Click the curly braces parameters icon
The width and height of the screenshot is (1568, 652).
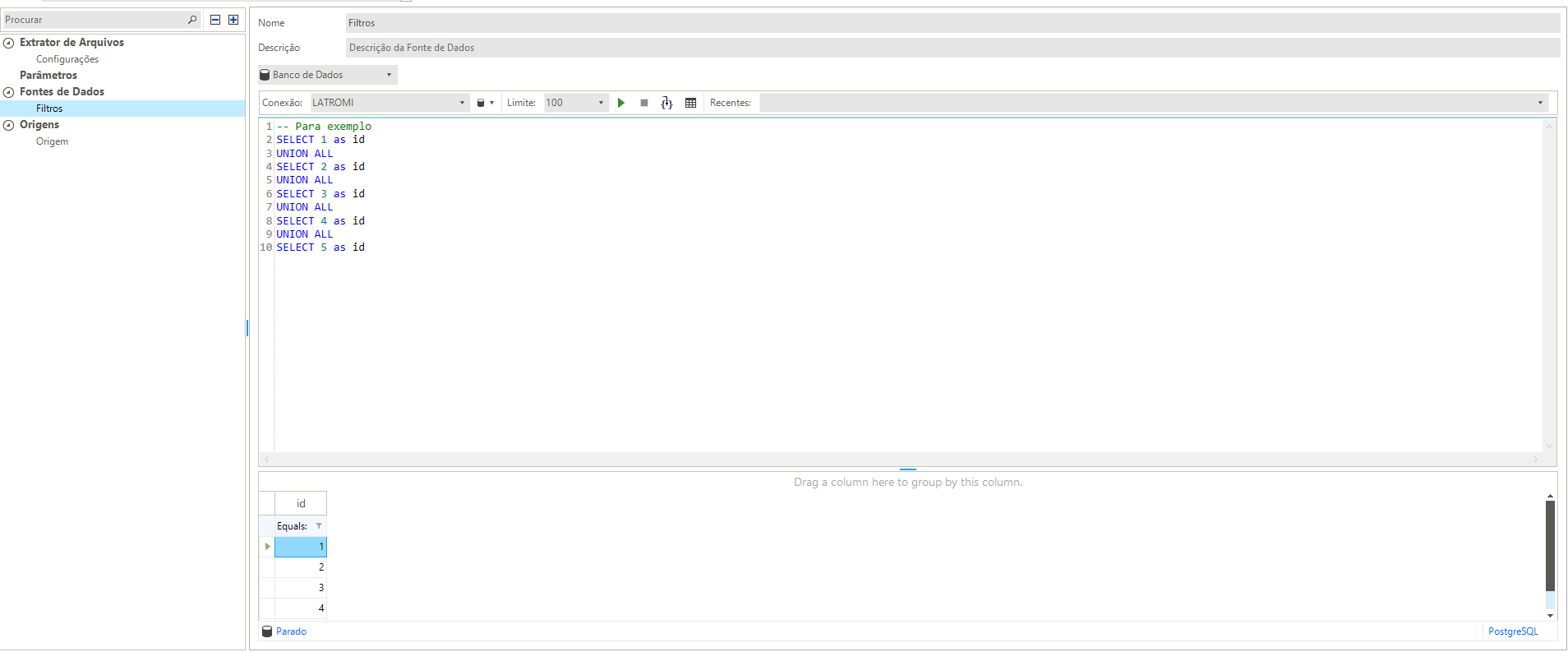coord(666,103)
